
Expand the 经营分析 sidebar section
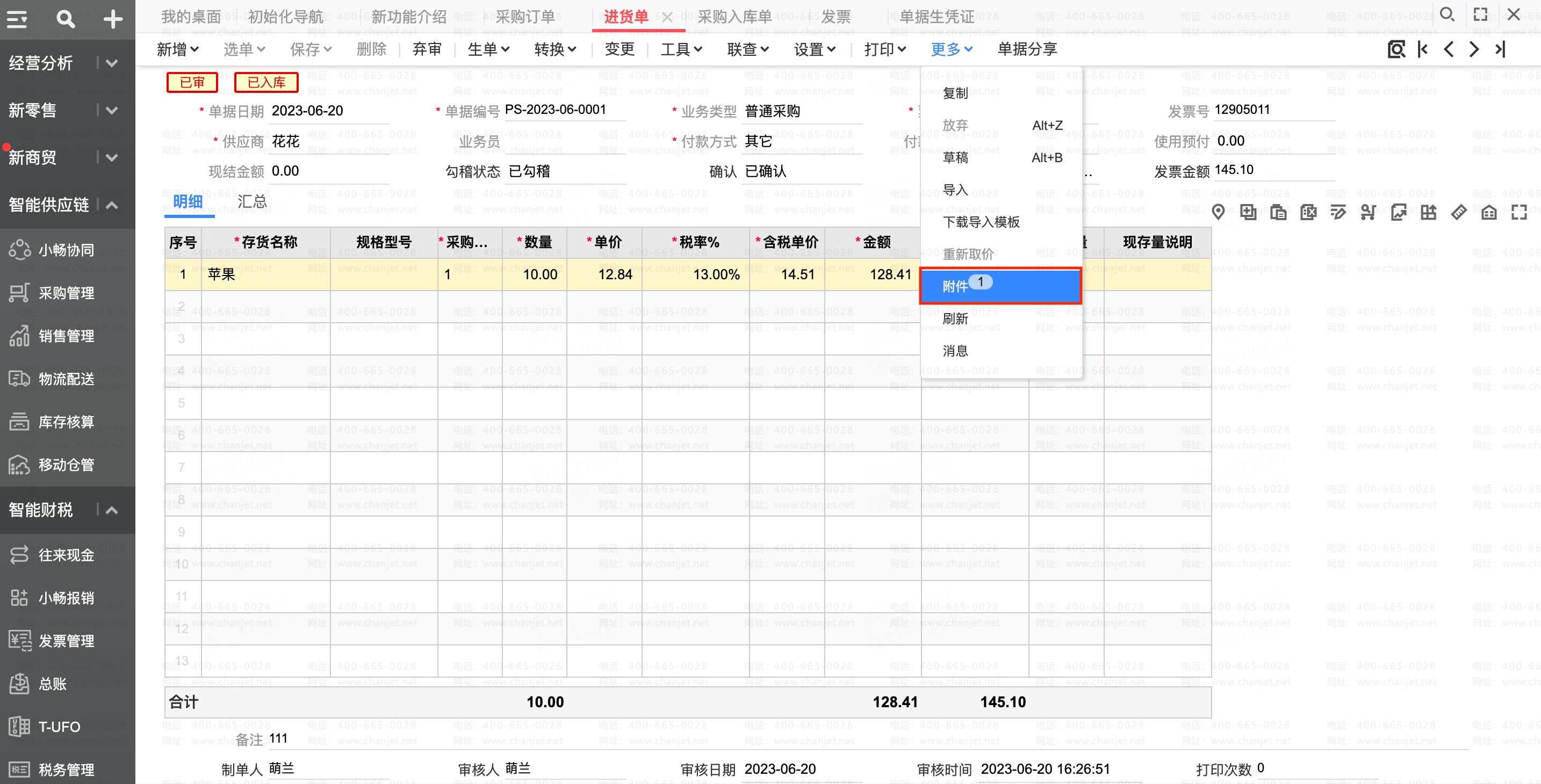[112, 63]
